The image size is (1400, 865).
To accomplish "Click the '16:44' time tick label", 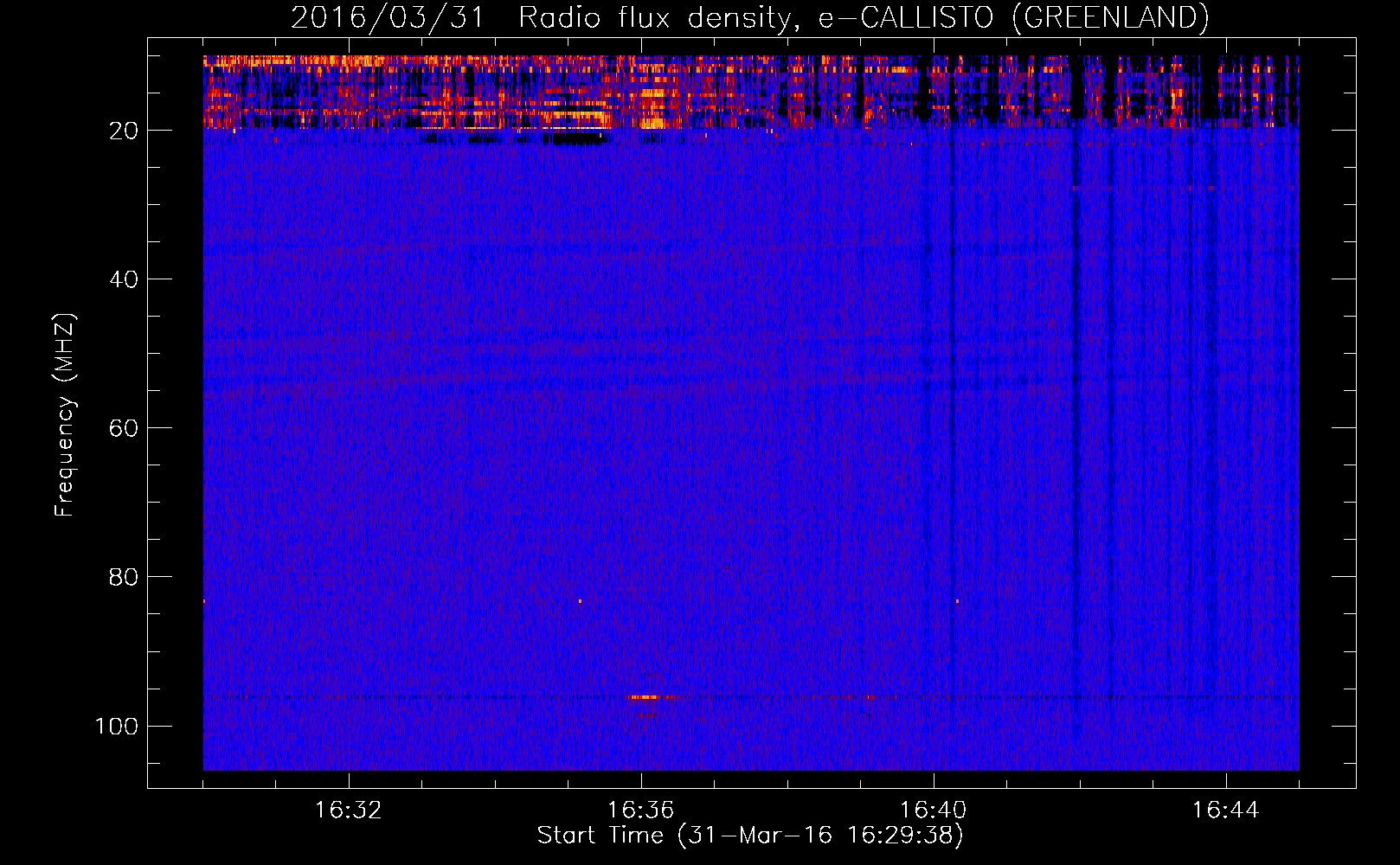I will coord(1226,811).
